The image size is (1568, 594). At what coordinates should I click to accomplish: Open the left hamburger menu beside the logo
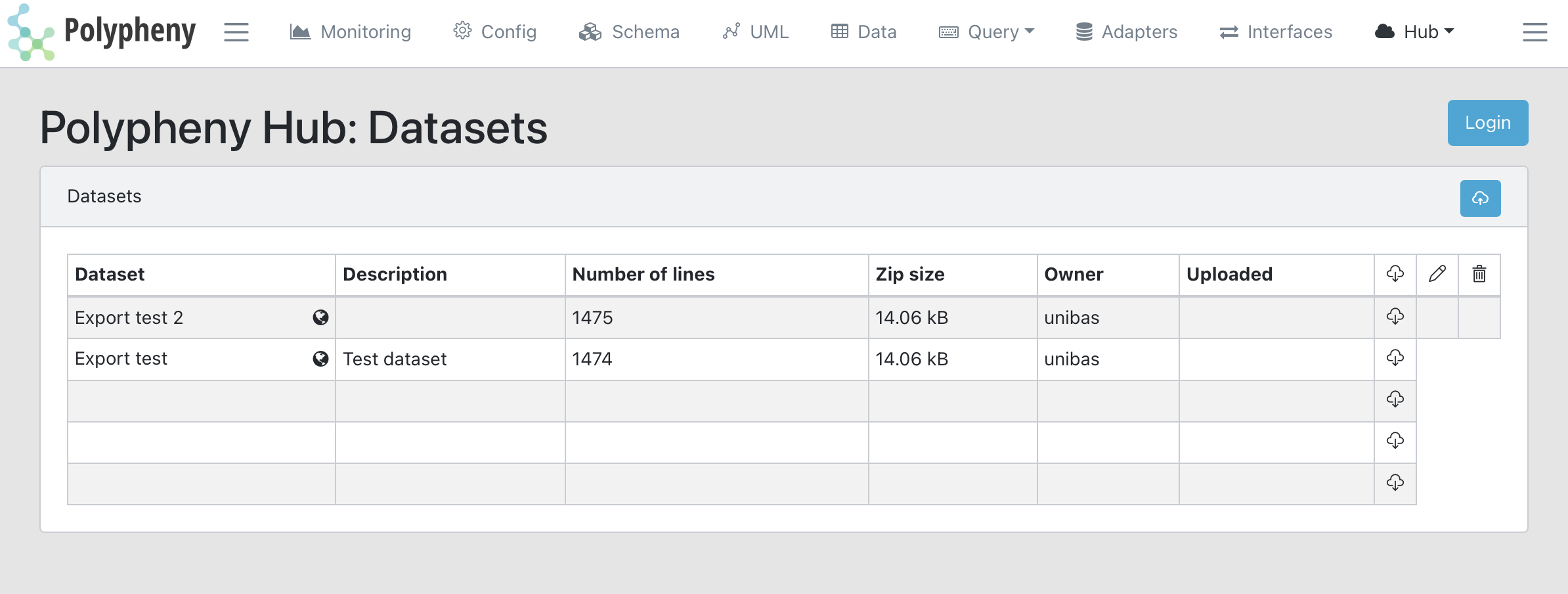pos(236,32)
